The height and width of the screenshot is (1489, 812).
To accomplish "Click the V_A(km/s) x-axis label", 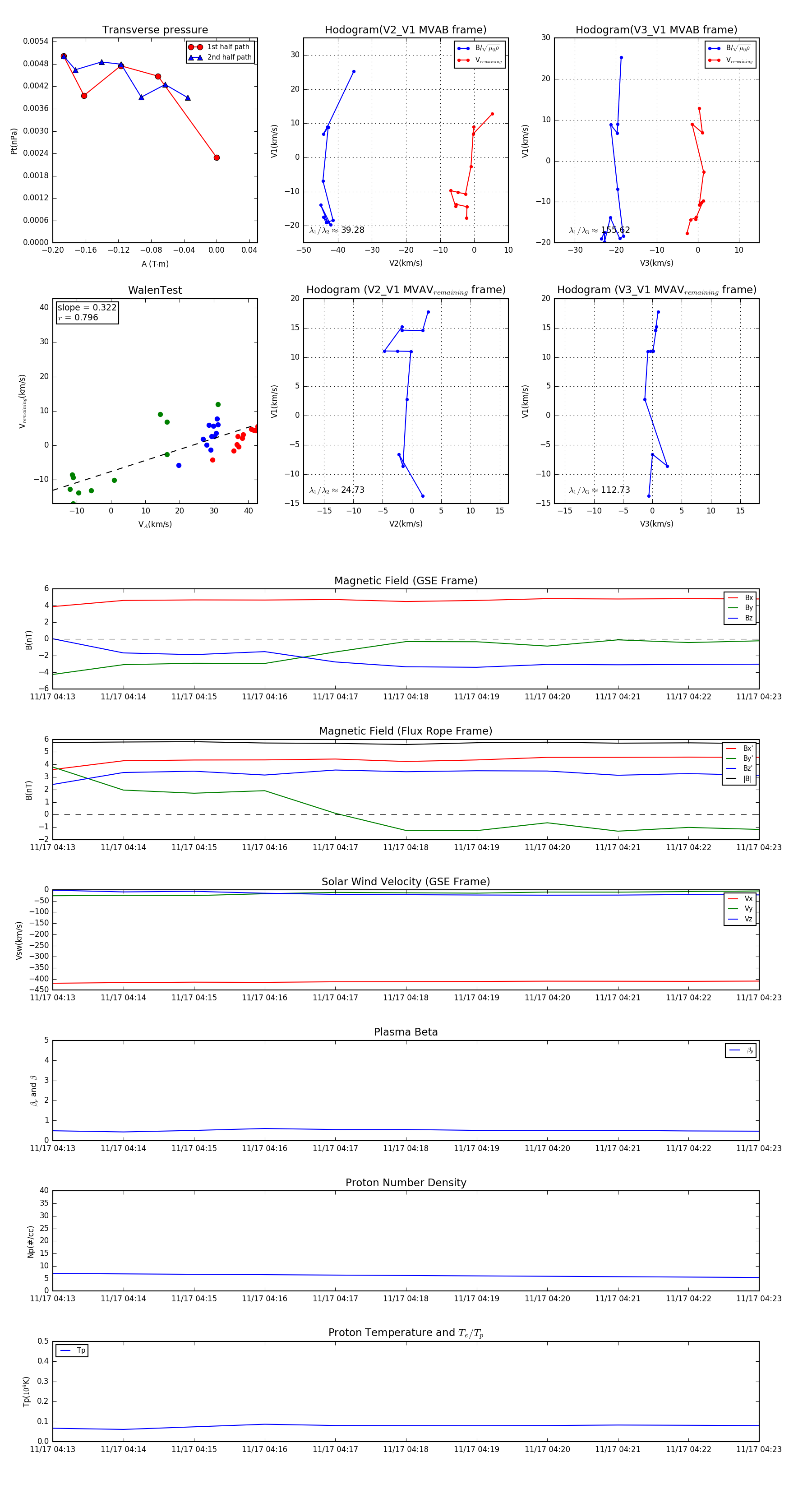I will (155, 524).
